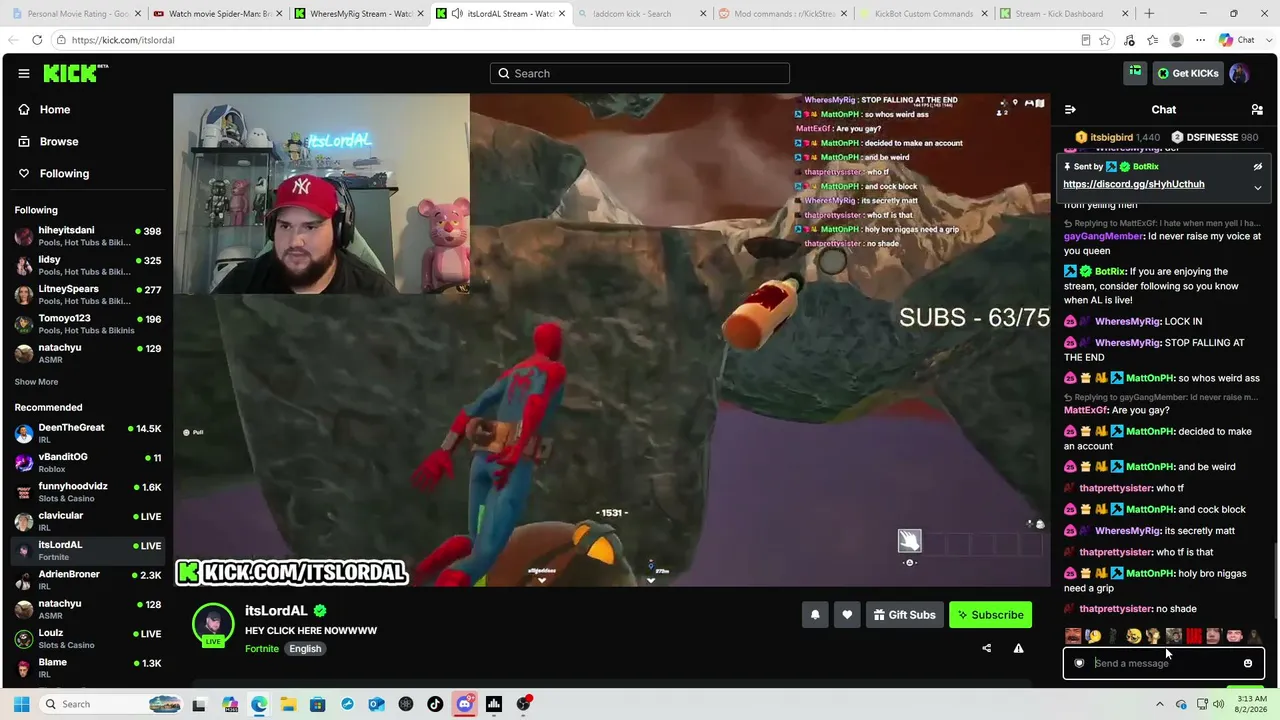
Task: Report the stream with the warning triangle icon
Action: pyautogui.click(x=1018, y=648)
